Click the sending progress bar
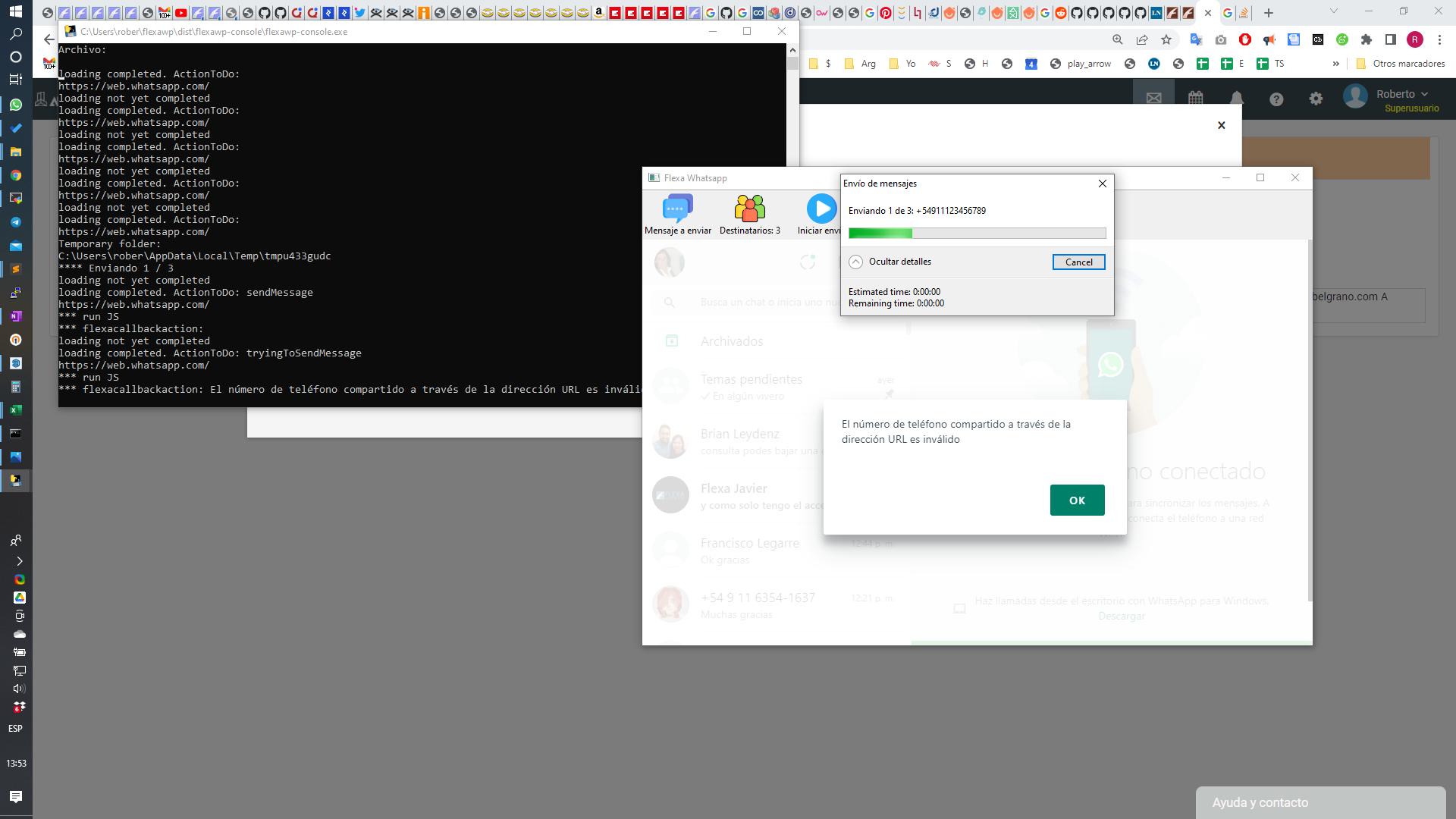The image size is (1456, 819). pyautogui.click(x=977, y=234)
